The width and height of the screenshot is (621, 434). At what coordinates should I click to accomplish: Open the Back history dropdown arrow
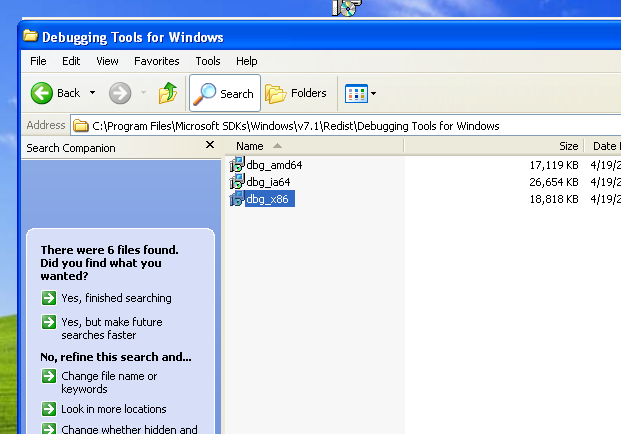coord(92,93)
